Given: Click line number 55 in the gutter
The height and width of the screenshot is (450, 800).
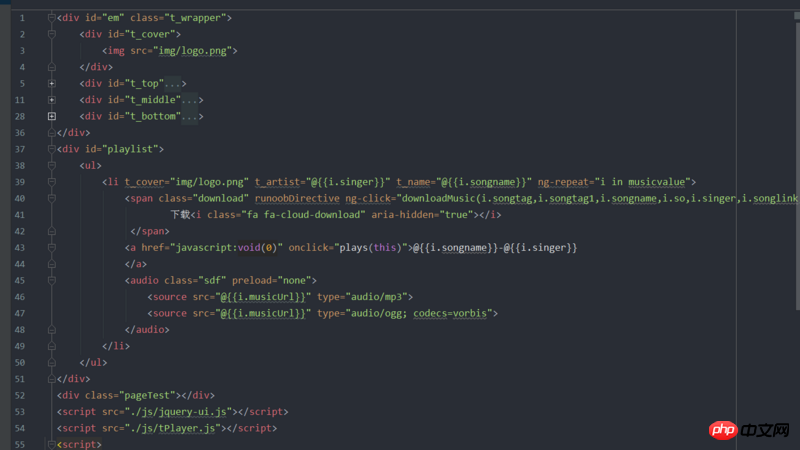Looking at the screenshot, I should click(x=19, y=444).
